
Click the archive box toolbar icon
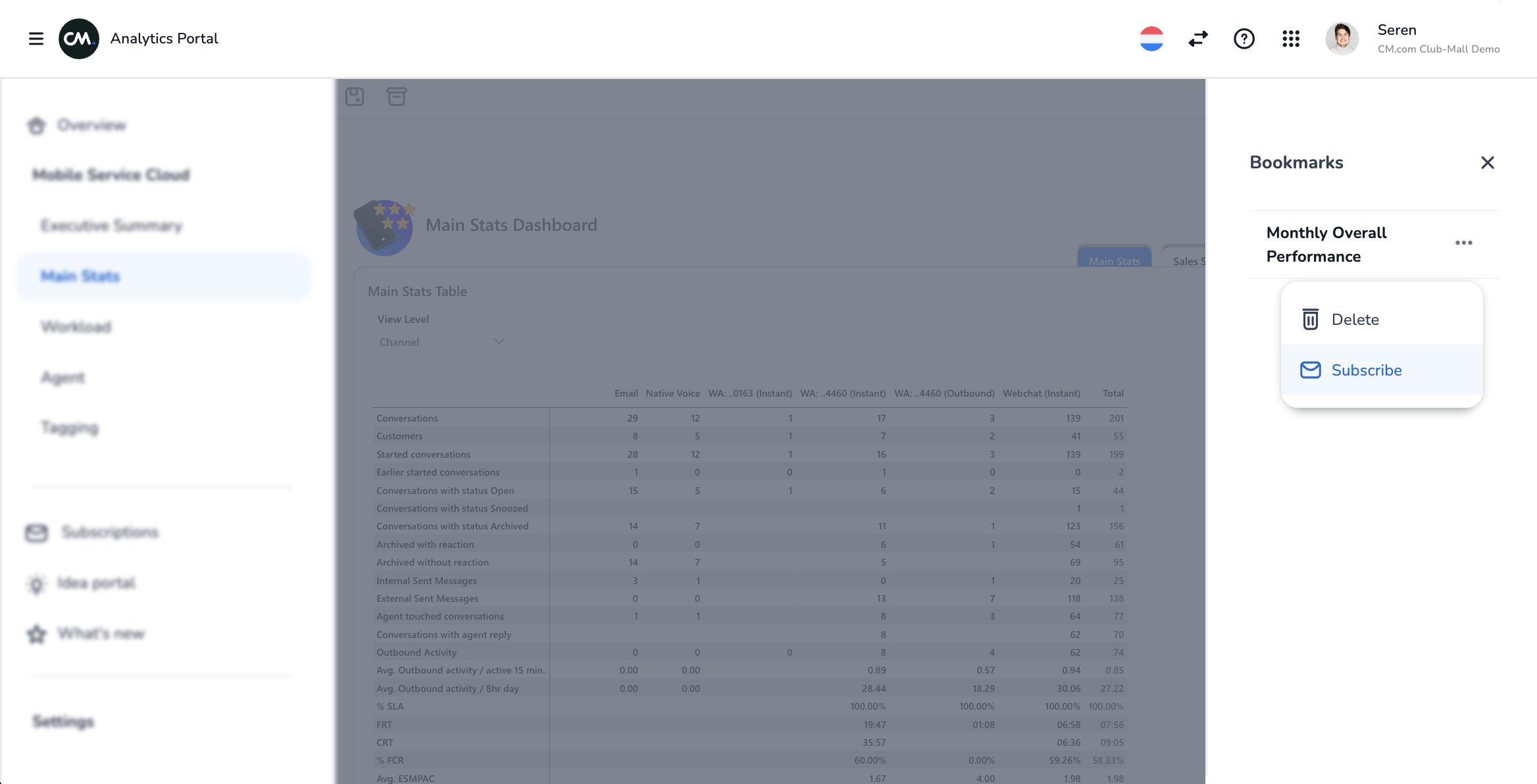pyautogui.click(x=396, y=97)
